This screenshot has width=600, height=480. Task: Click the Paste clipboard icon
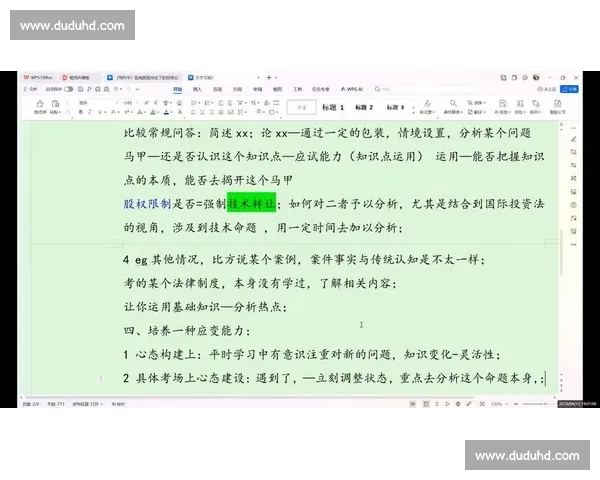[55, 104]
